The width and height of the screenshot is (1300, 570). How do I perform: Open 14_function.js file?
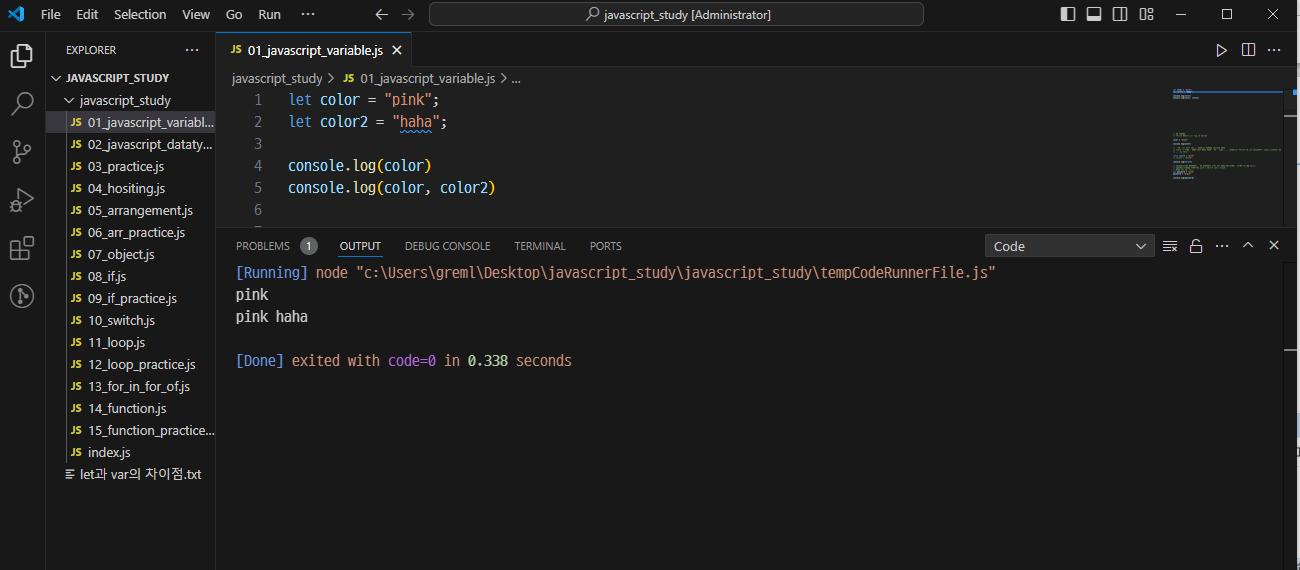pos(131,408)
